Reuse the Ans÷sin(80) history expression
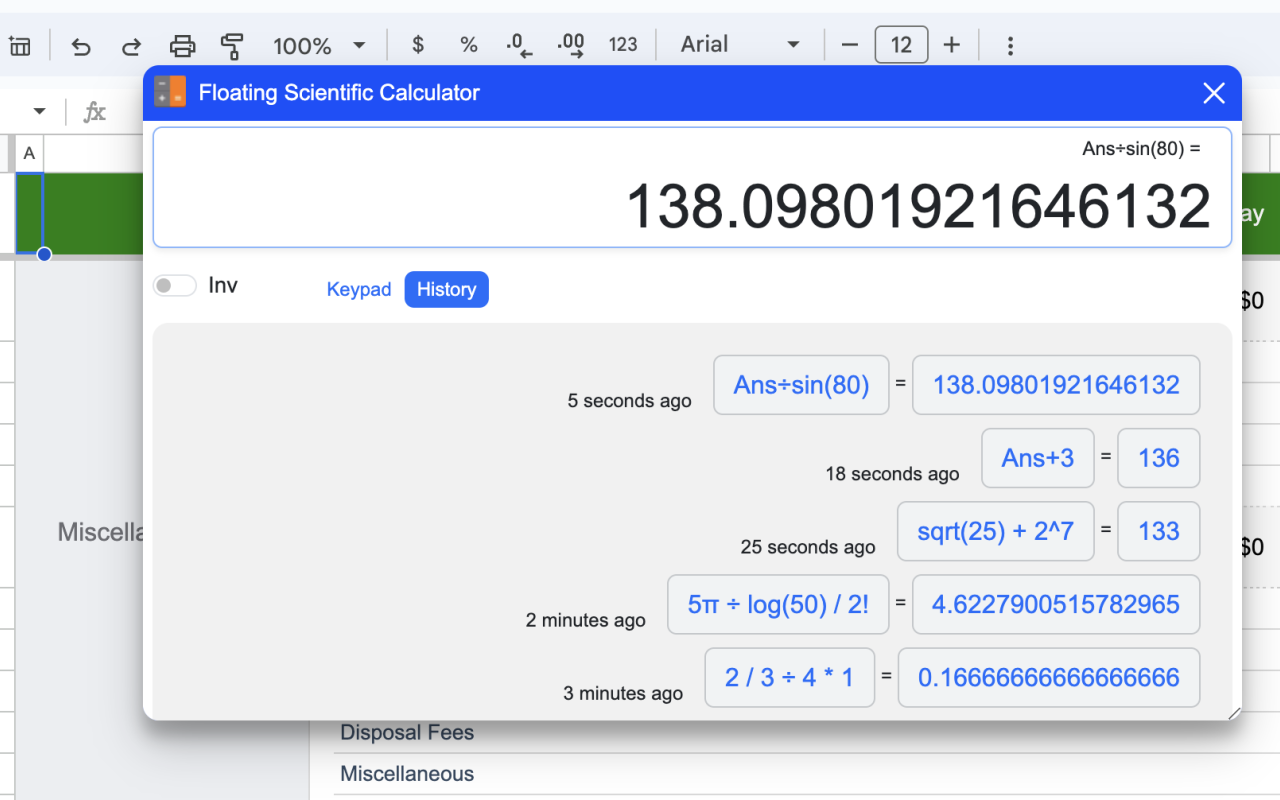Screen dimensions: 1280x800 (801, 385)
